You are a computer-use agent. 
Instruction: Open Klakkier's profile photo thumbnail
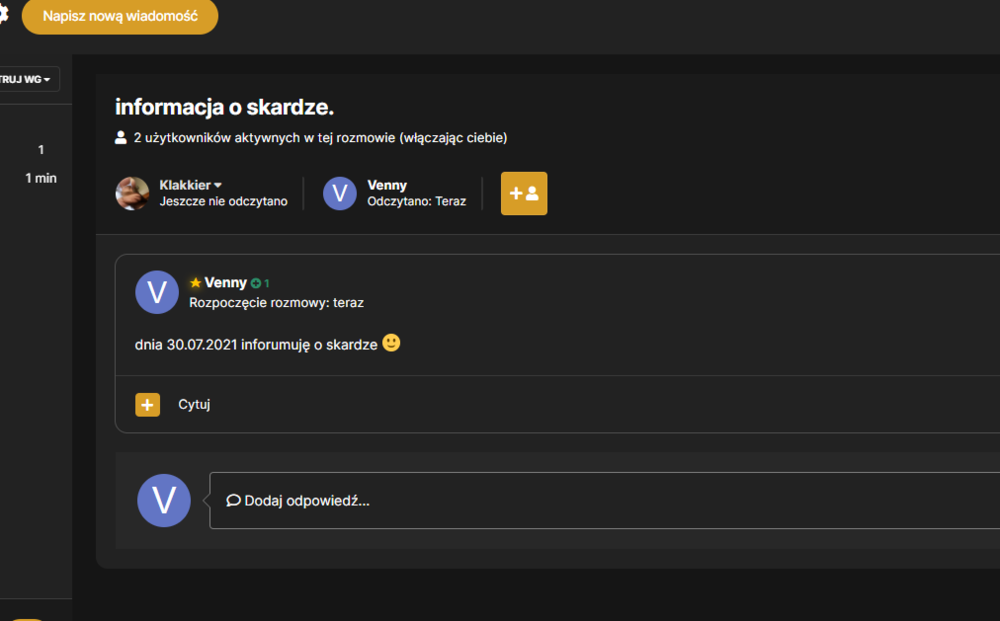(132, 193)
